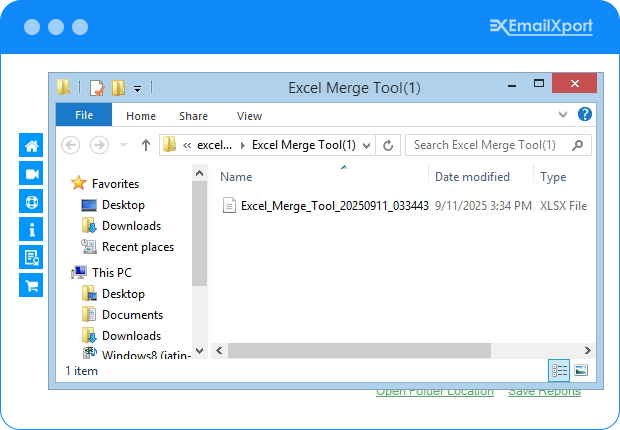The width and height of the screenshot is (620, 430).
Task: Open Recent places in Favorites
Action: pos(138,247)
